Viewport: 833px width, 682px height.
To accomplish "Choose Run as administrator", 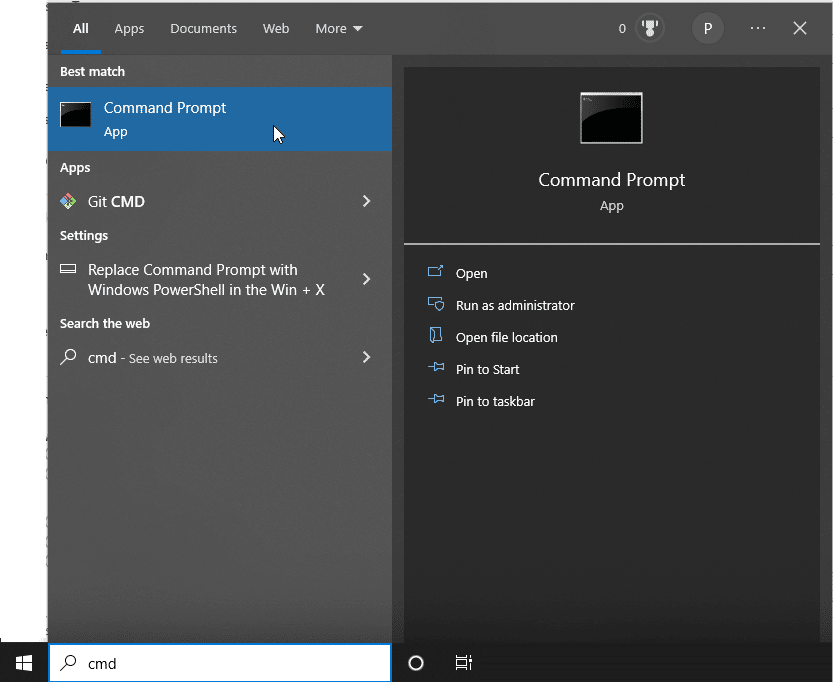I will coord(514,305).
